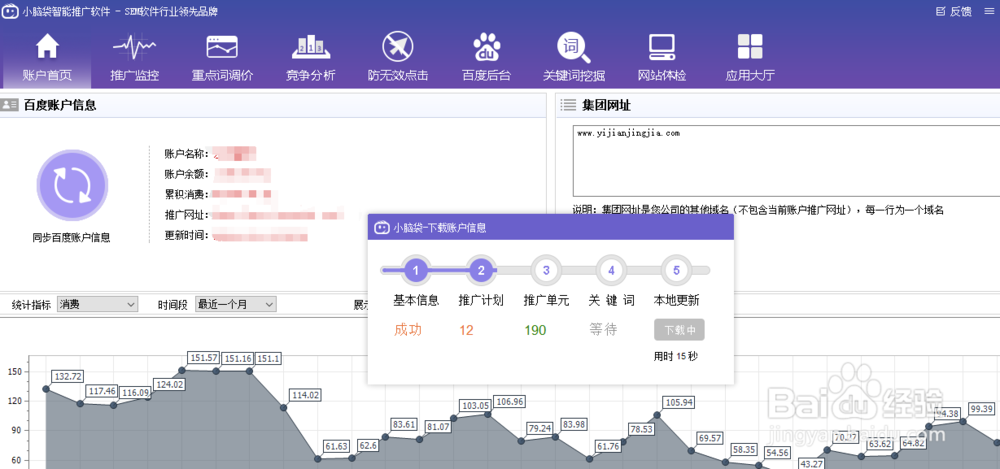The width and height of the screenshot is (1000, 469).
Task: Open 防无效点击 blocked cursor icon
Action: (x=398, y=47)
